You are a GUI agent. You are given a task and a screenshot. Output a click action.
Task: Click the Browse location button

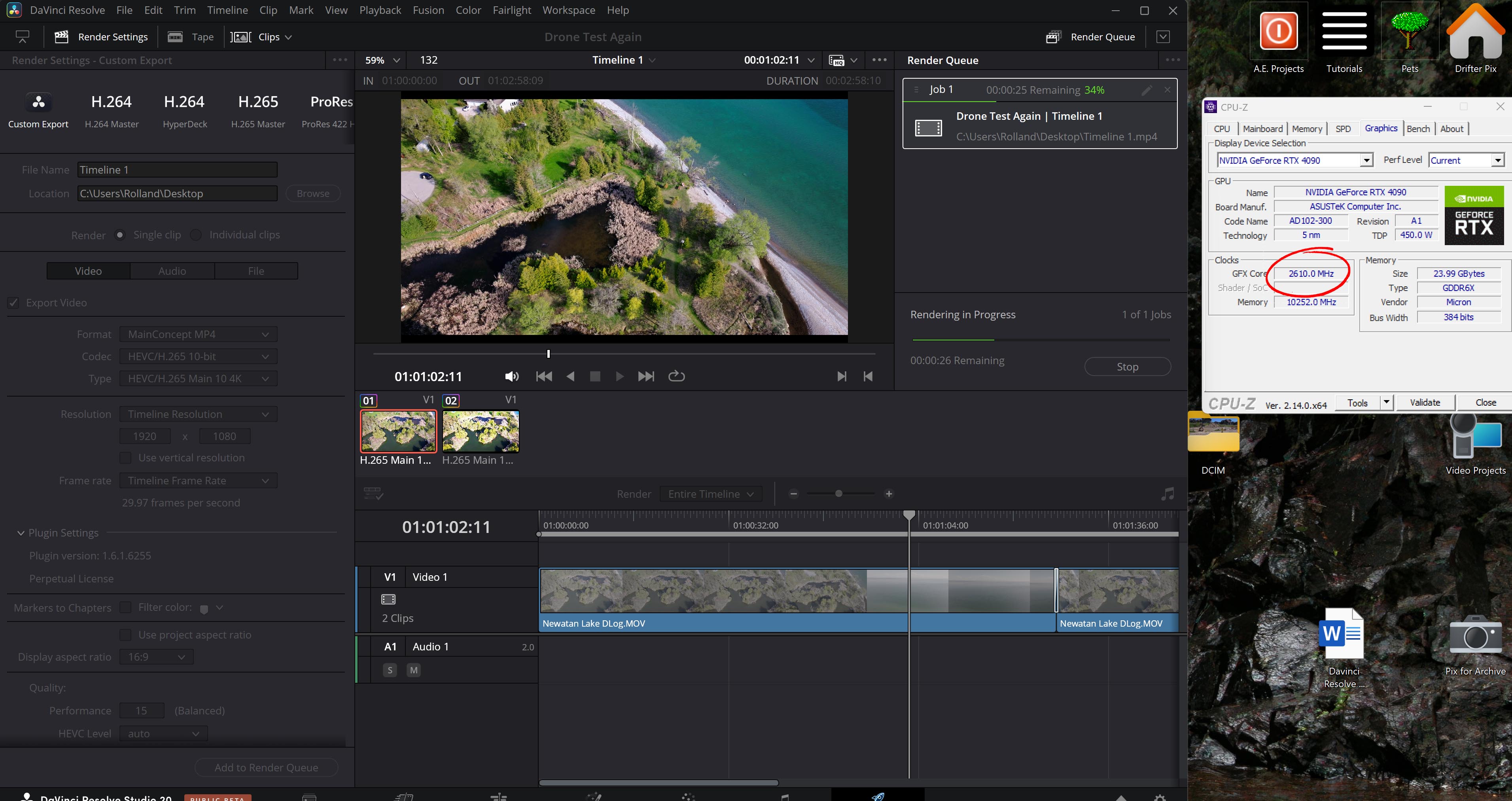[x=313, y=194]
